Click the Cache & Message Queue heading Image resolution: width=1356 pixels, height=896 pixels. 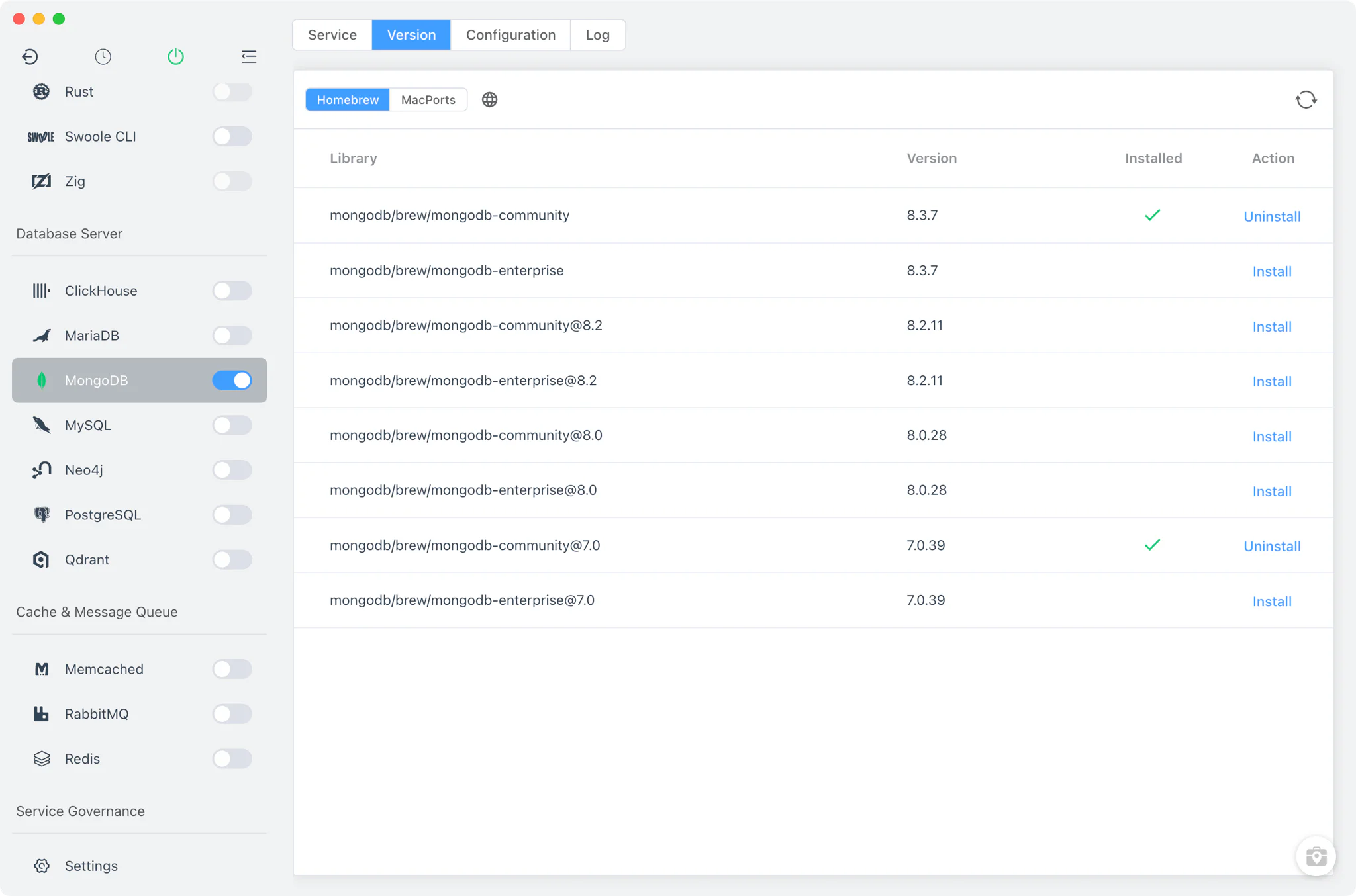(x=97, y=612)
